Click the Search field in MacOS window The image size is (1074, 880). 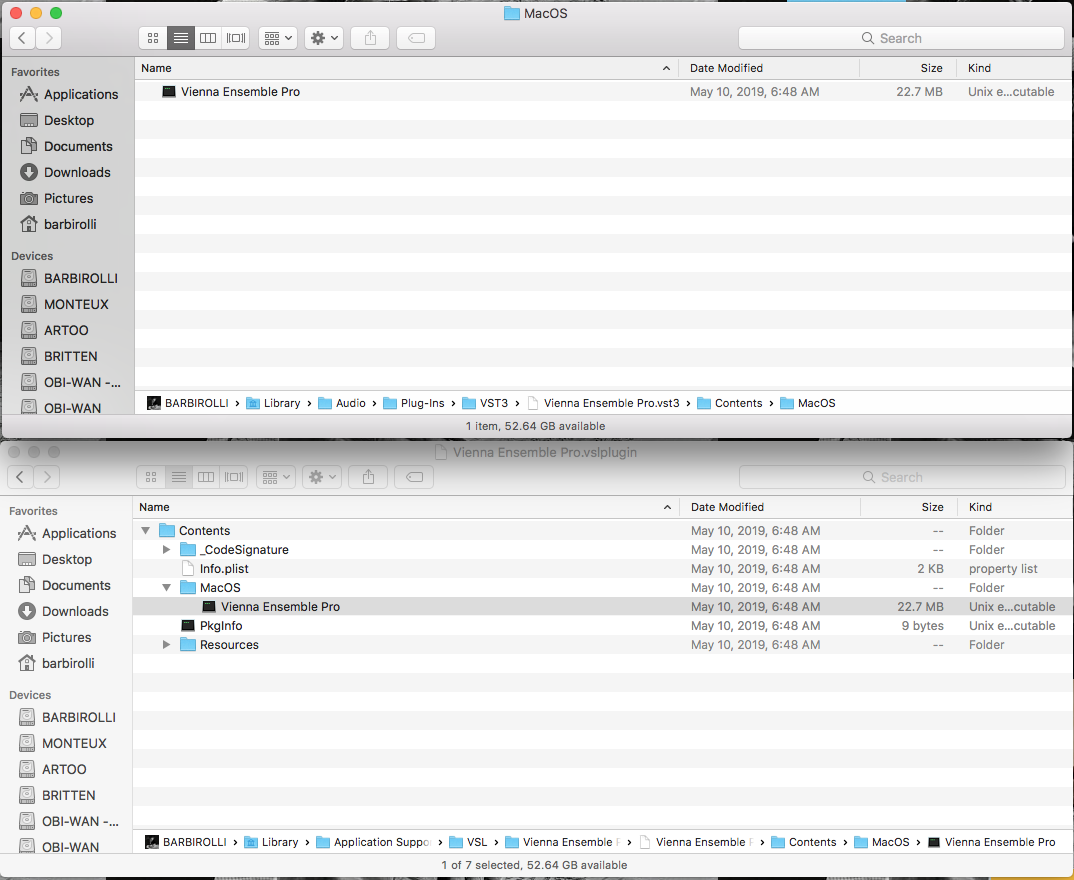pyautogui.click(x=901, y=38)
